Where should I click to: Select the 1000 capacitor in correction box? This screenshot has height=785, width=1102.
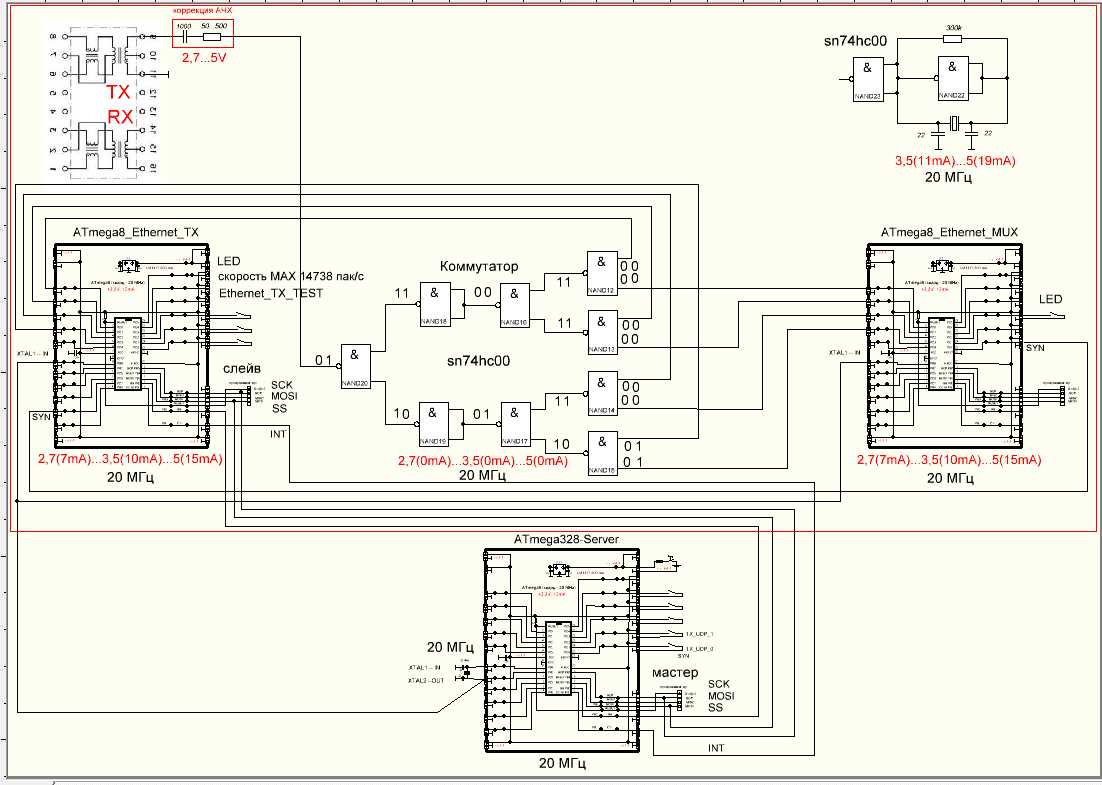[184, 37]
